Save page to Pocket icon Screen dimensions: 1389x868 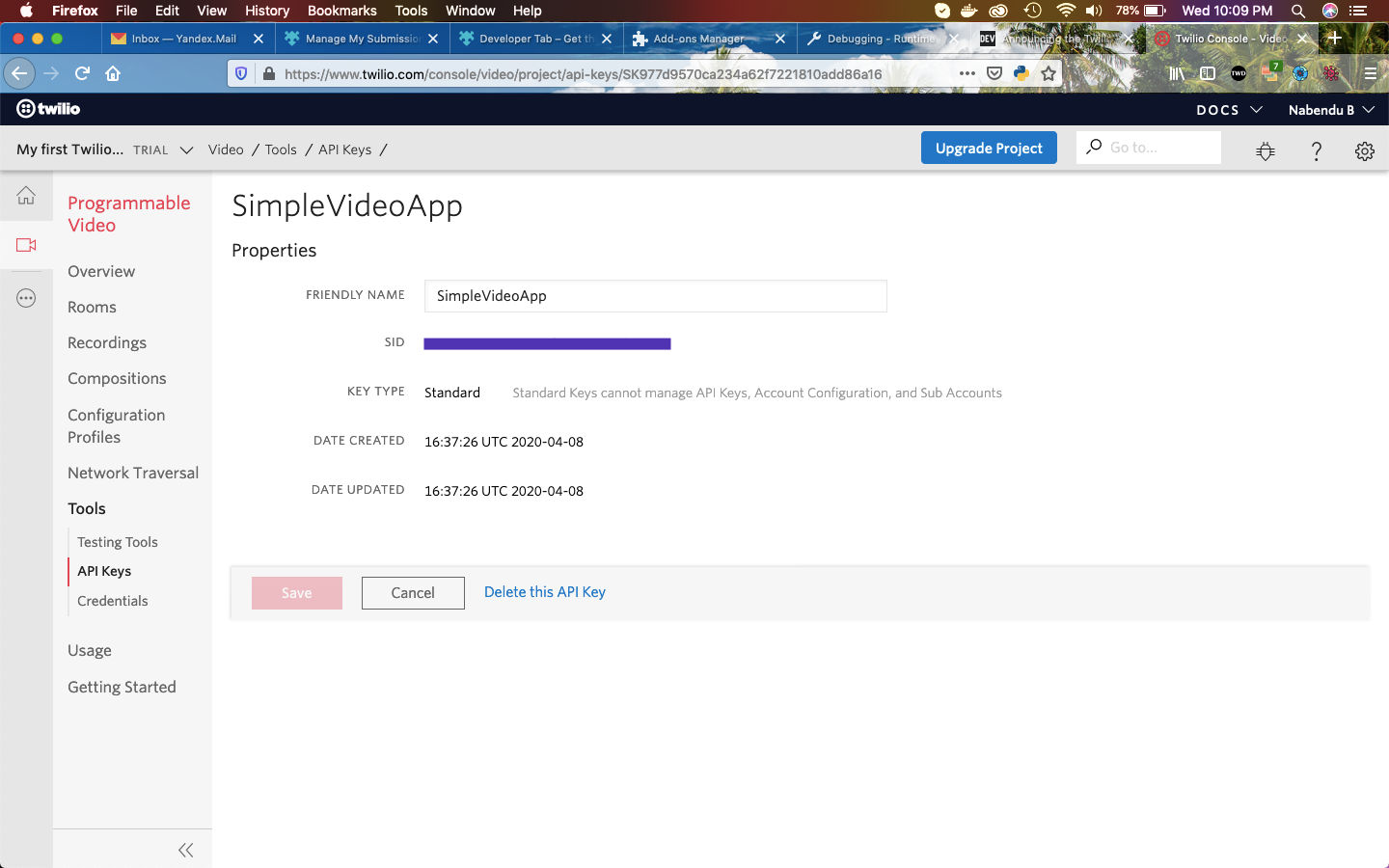tap(994, 73)
